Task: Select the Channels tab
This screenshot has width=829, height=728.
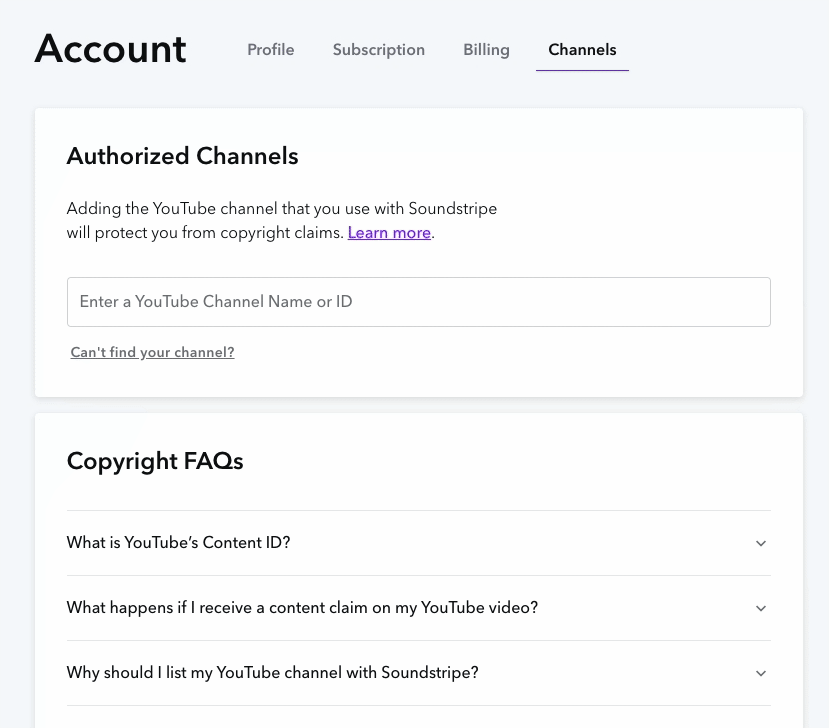Action: (x=582, y=50)
